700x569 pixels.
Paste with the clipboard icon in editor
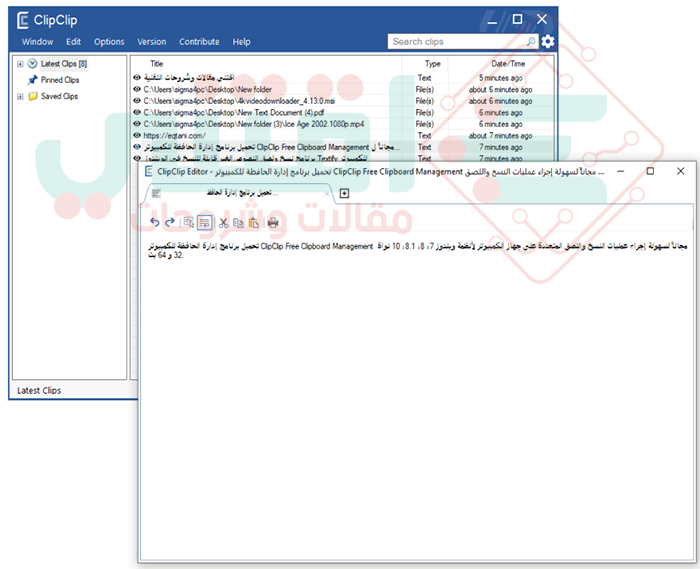pyautogui.click(x=254, y=222)
